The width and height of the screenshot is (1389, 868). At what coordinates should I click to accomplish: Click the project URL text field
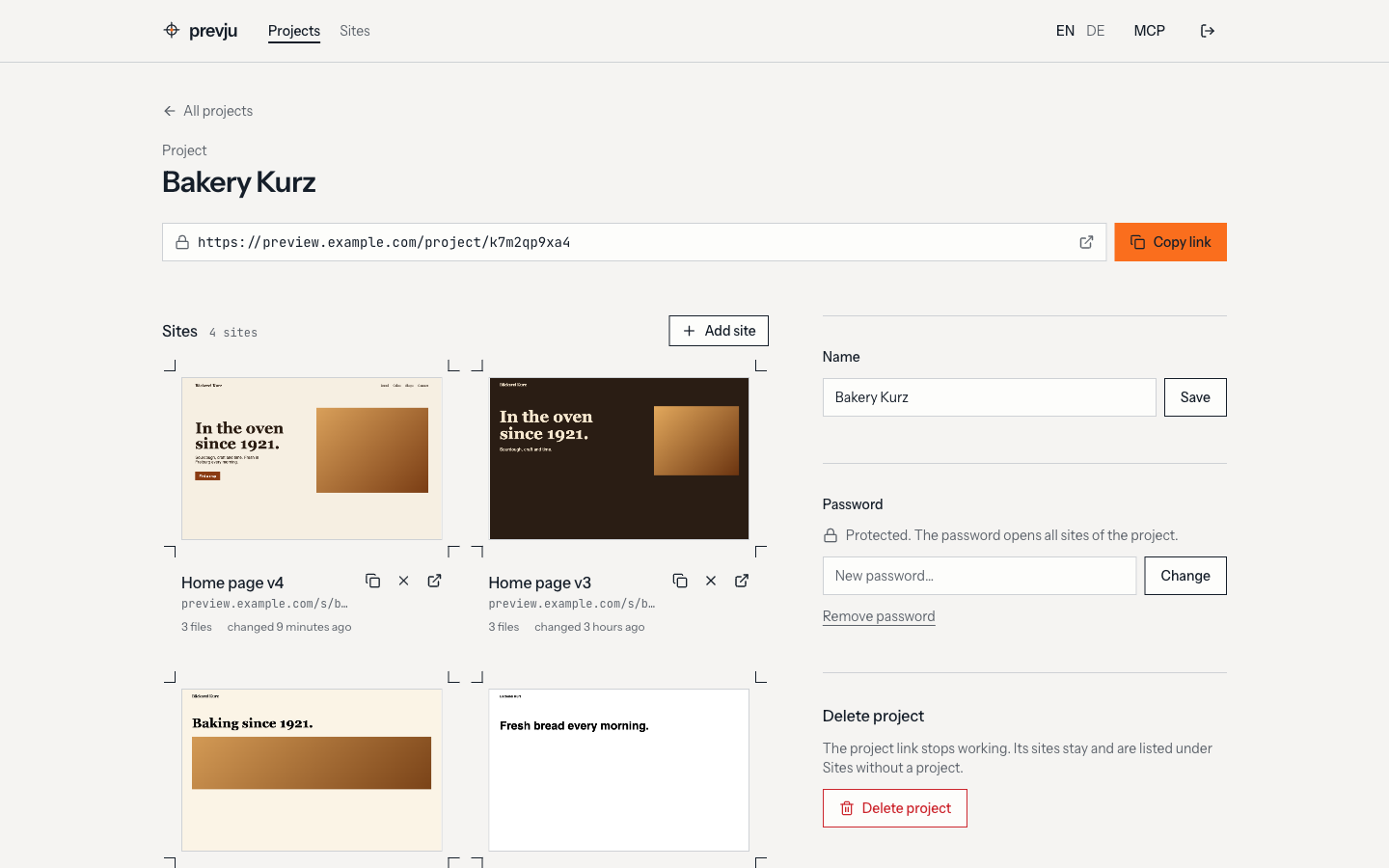[x=635, y=242]
